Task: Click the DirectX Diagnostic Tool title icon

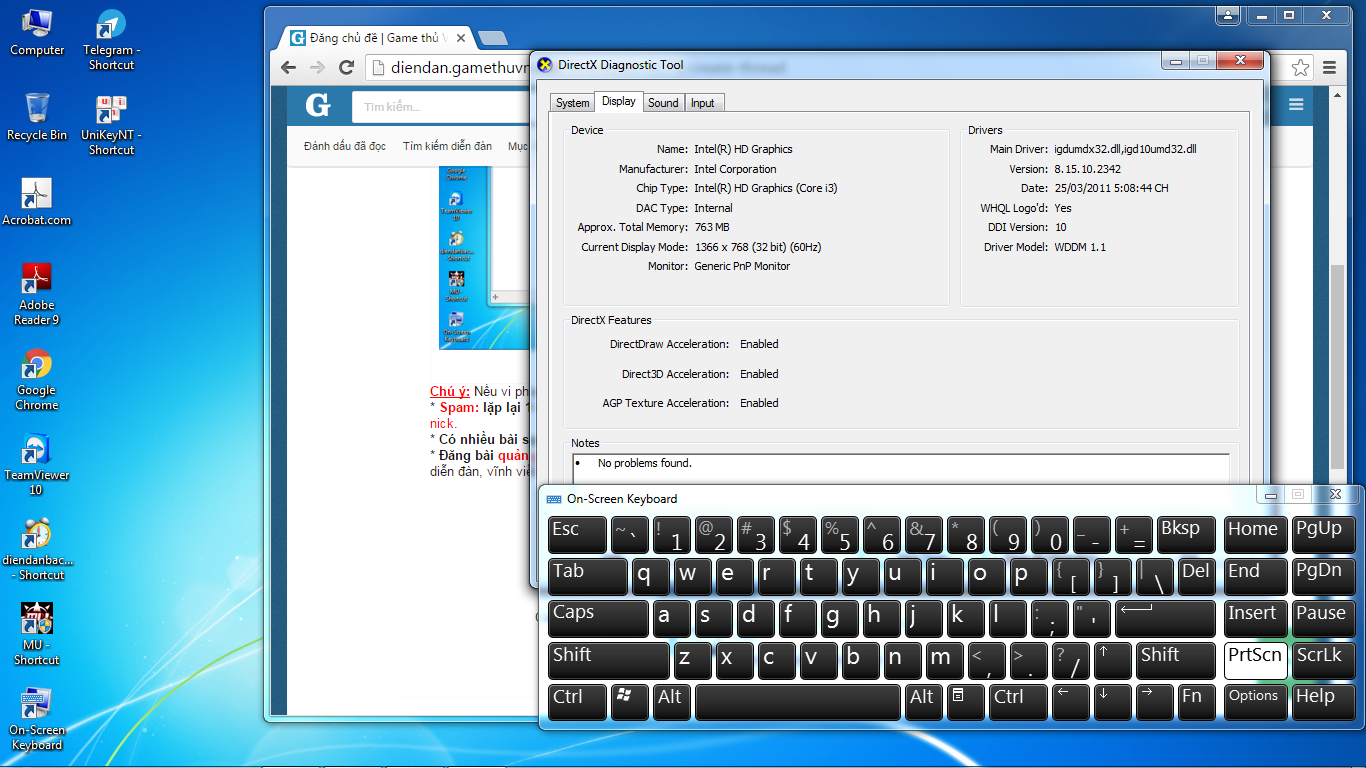Action: coord(545,65)
